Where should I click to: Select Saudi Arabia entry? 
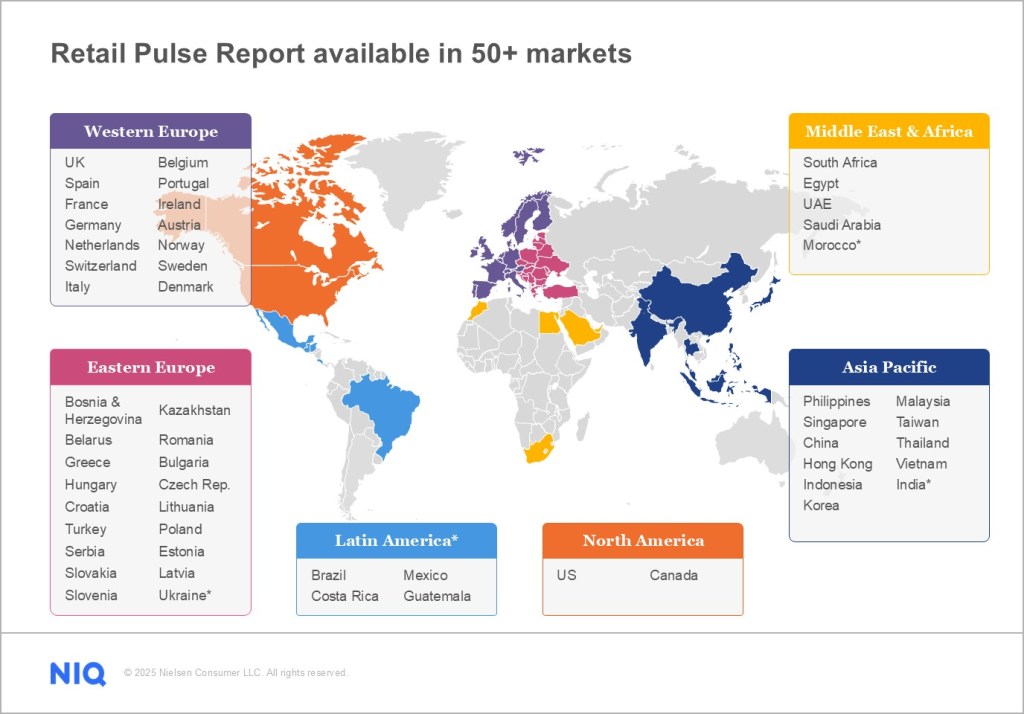842,225
